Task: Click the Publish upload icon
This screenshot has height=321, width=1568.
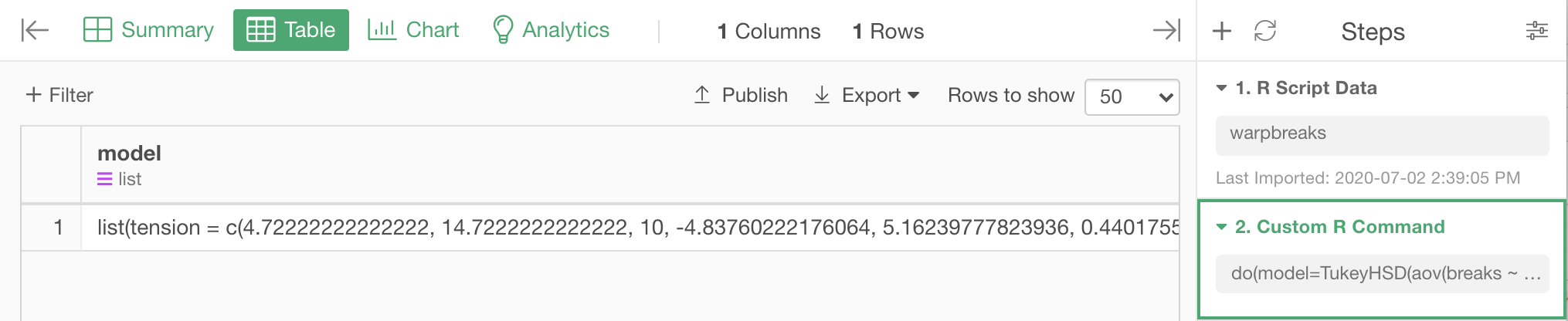Action: (702, 95)
